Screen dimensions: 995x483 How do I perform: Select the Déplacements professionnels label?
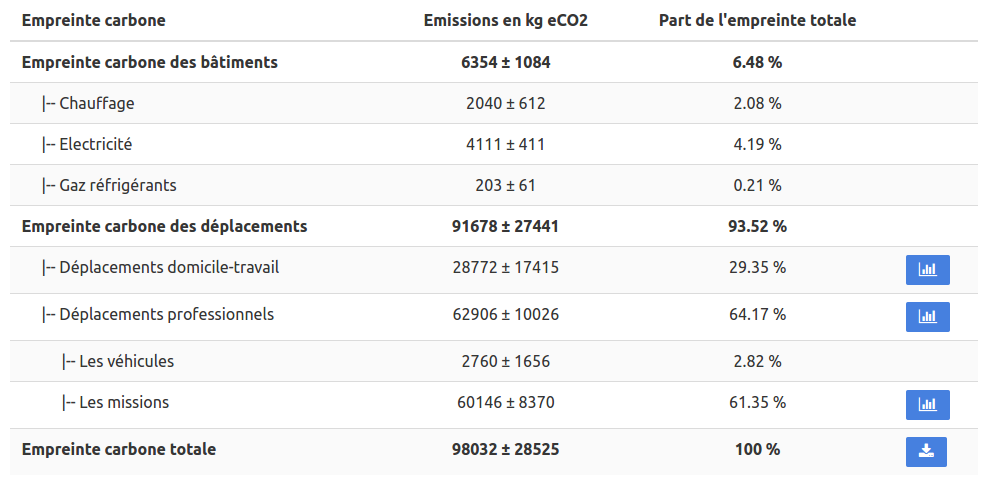click(x=166, y=314)
